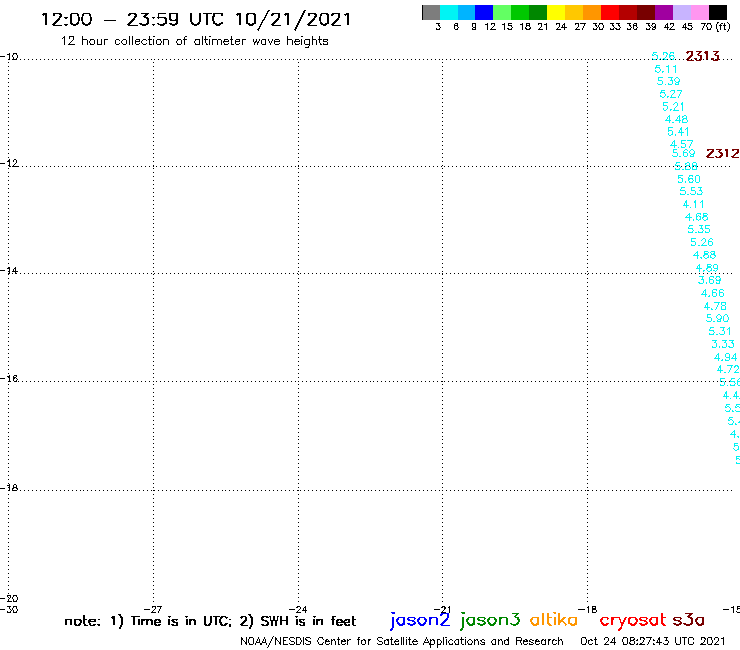The height and width of the screenshot is (650, 740).
Task: Click the longitude axis label -30
Action: pyautogui.click(x=9, y=609)
